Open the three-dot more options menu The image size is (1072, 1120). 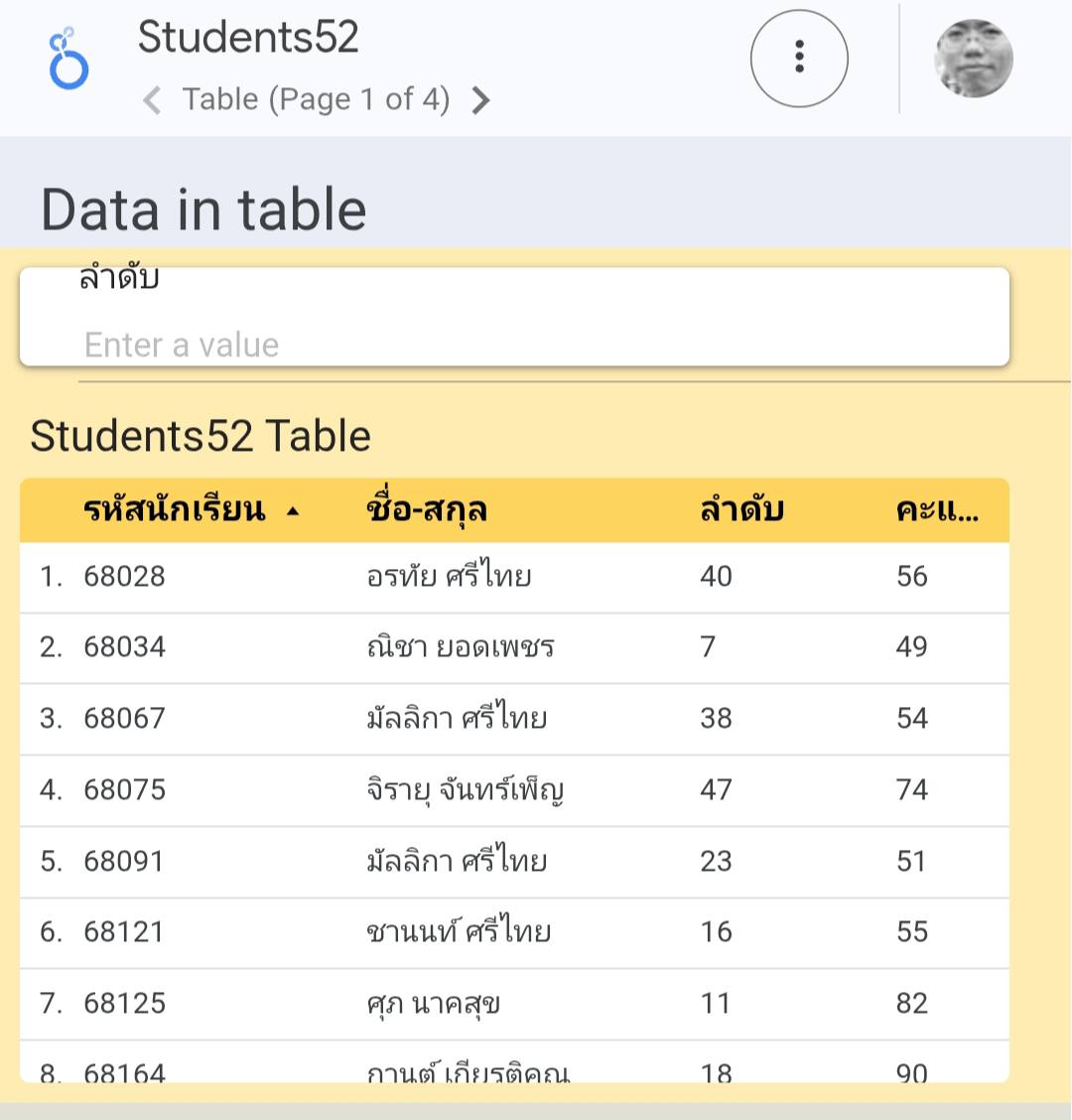[799, 59]
